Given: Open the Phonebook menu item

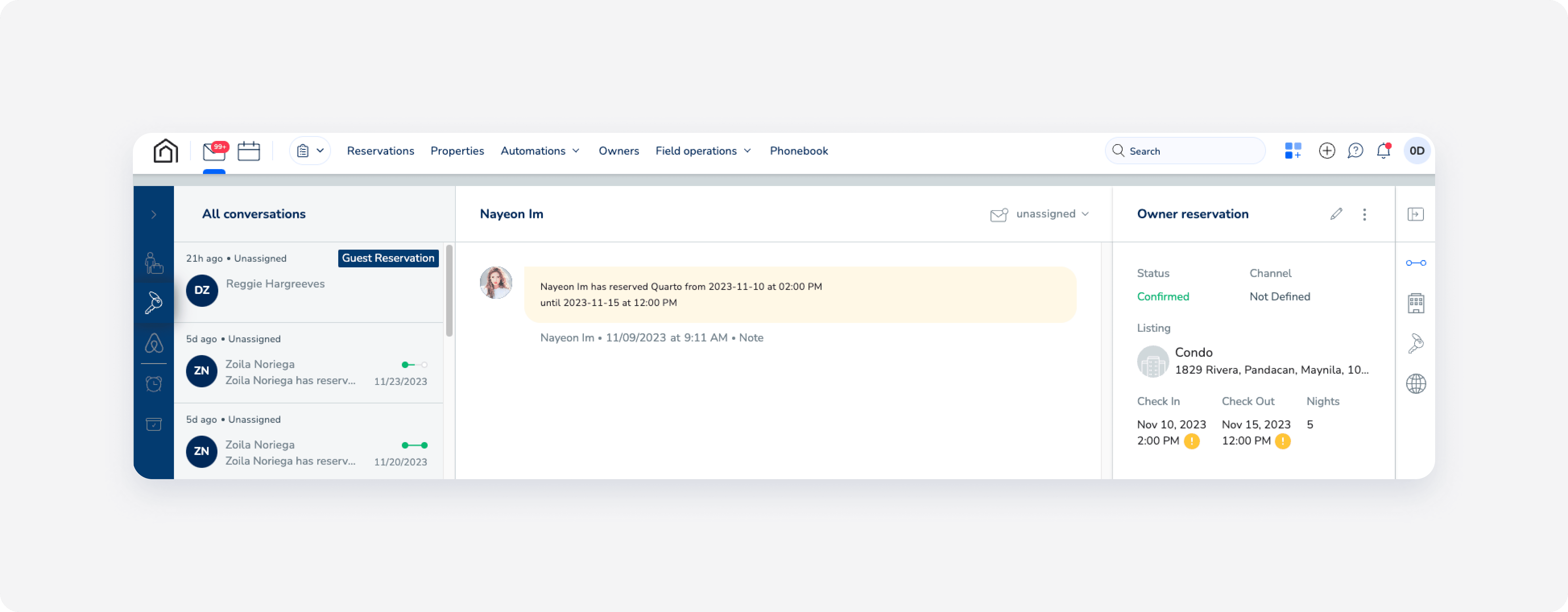Looking at the screenshot, I should click(799, 150).
